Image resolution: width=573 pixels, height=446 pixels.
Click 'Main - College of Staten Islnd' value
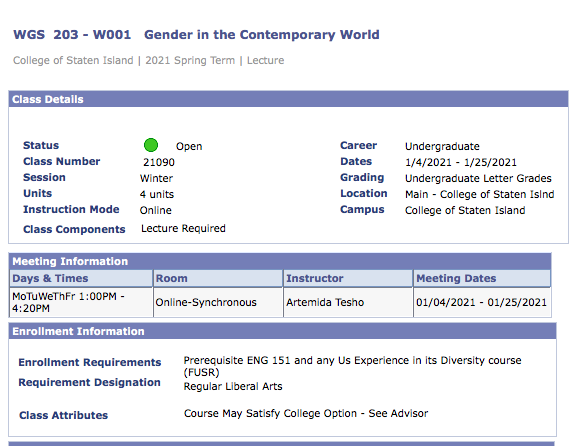pos(480,194)
